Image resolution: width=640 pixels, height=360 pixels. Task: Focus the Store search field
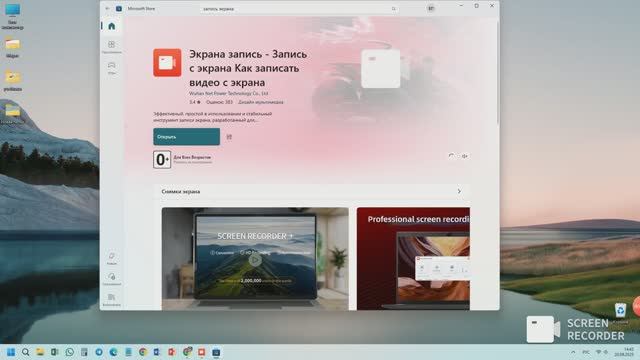point(298,9)
